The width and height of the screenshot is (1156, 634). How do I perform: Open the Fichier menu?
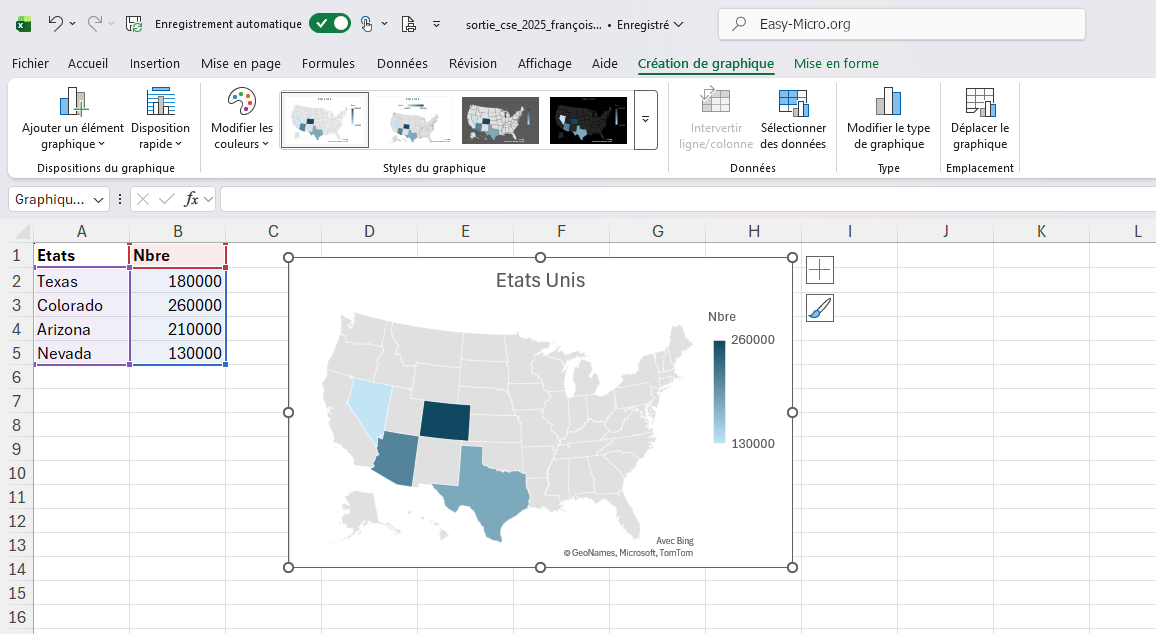[30, 63]
